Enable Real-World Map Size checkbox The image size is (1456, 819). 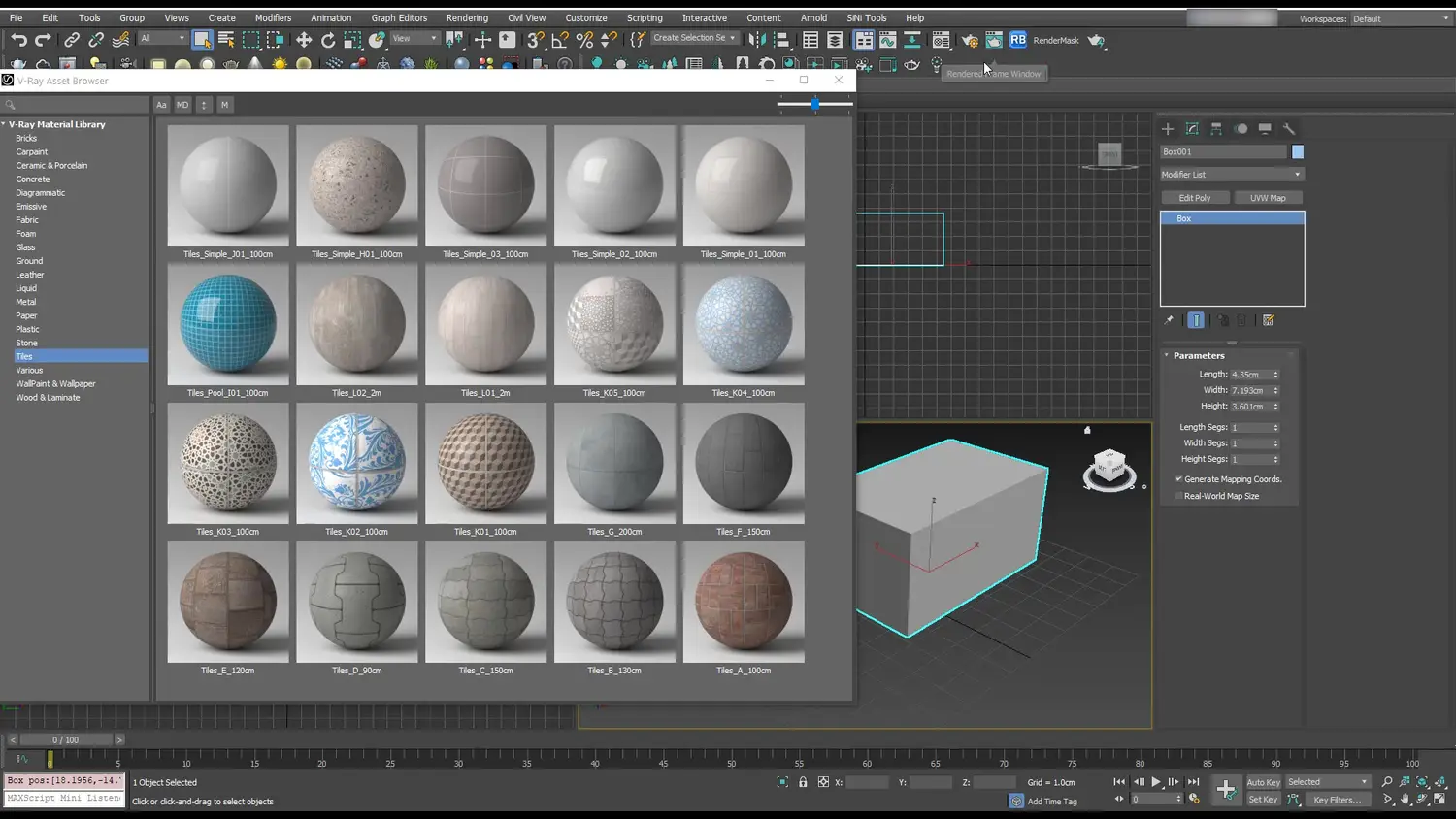tap(1179, 496)
